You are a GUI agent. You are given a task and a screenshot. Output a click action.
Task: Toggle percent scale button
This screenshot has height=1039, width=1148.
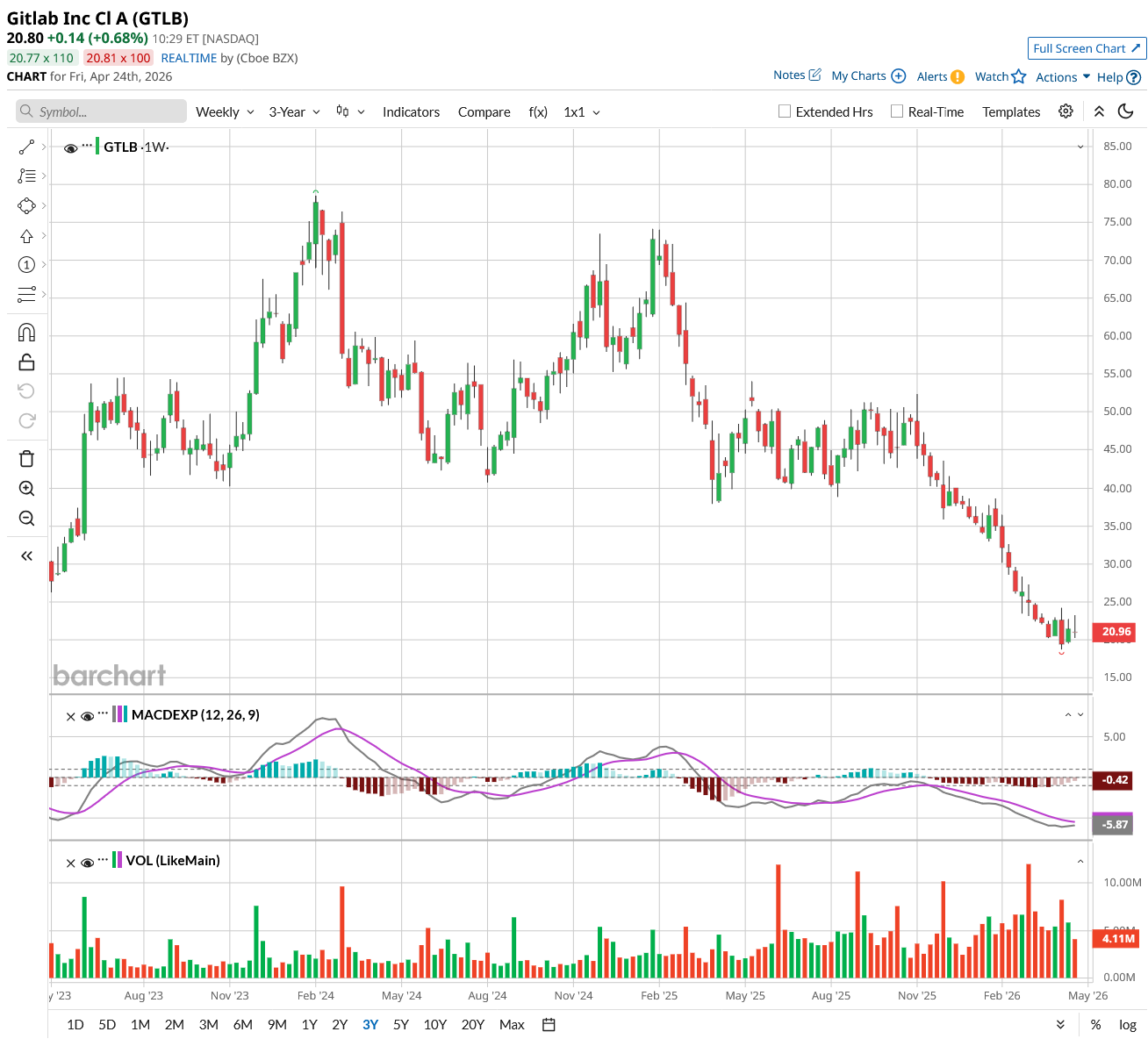click(x=1095, y=1024)
